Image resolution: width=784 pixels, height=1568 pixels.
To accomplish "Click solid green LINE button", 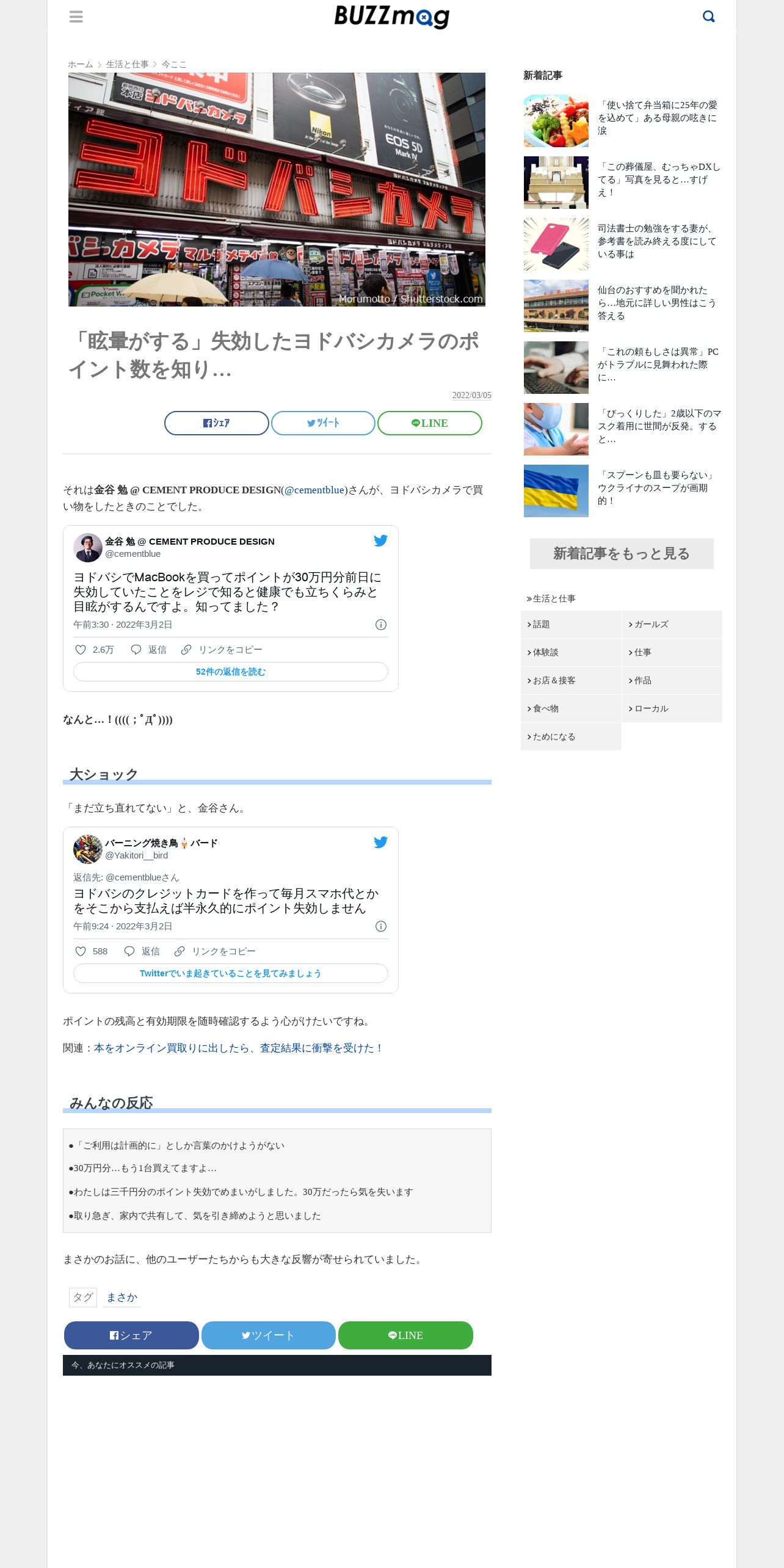I will [405, 1335].
